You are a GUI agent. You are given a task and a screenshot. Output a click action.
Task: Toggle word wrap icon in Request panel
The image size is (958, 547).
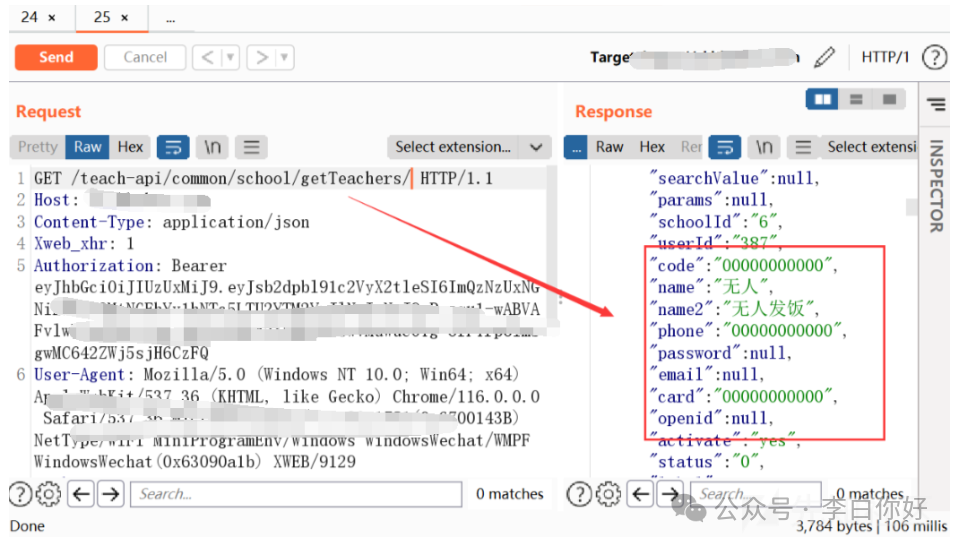click(x=173, y=147)
